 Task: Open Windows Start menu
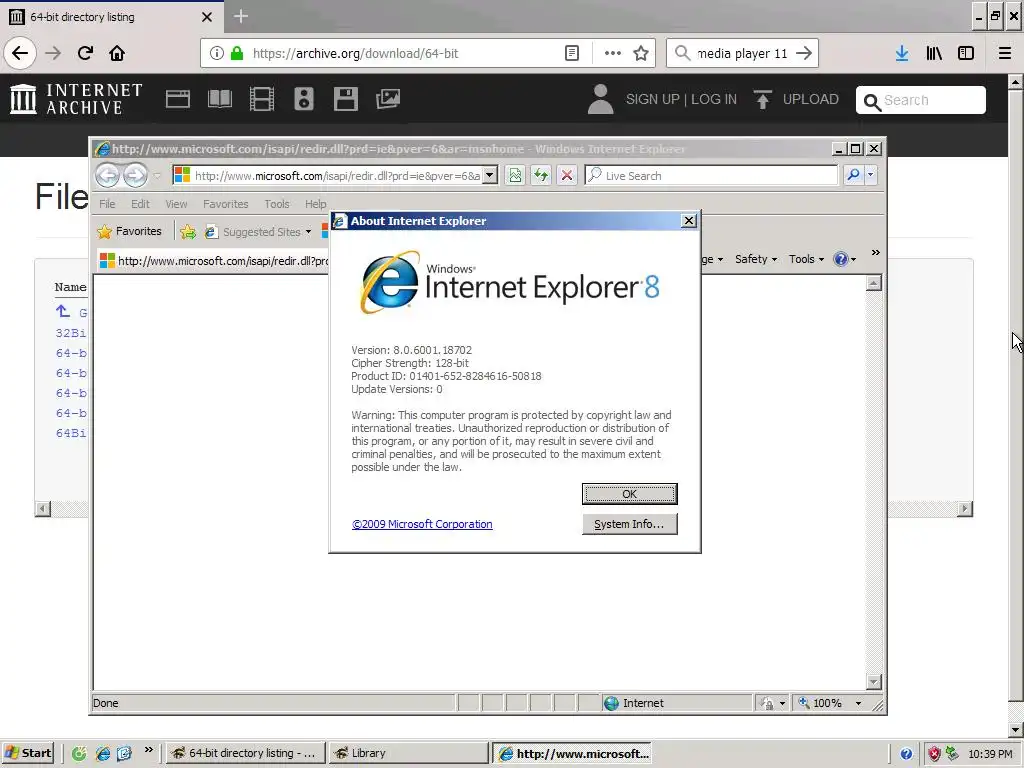point(28,753)
